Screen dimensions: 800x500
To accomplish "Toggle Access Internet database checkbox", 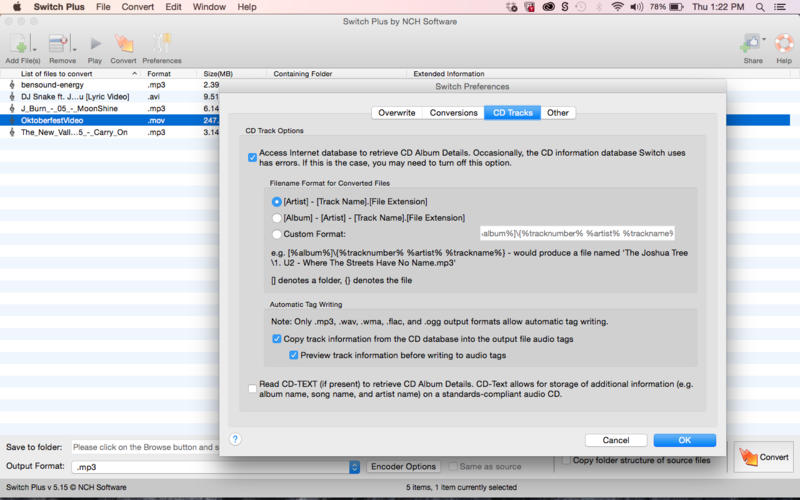I will tap(252, 157).
